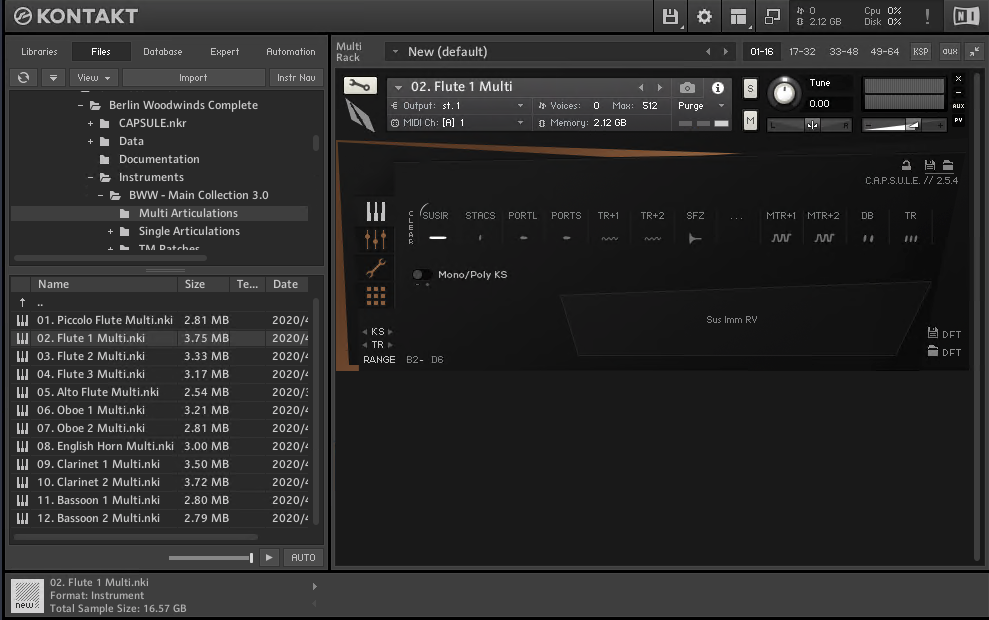This screenshot has width=989, height=620.
Task: Collapse Berlin Woodwinds Complete folder
Action: coord(80,105)
